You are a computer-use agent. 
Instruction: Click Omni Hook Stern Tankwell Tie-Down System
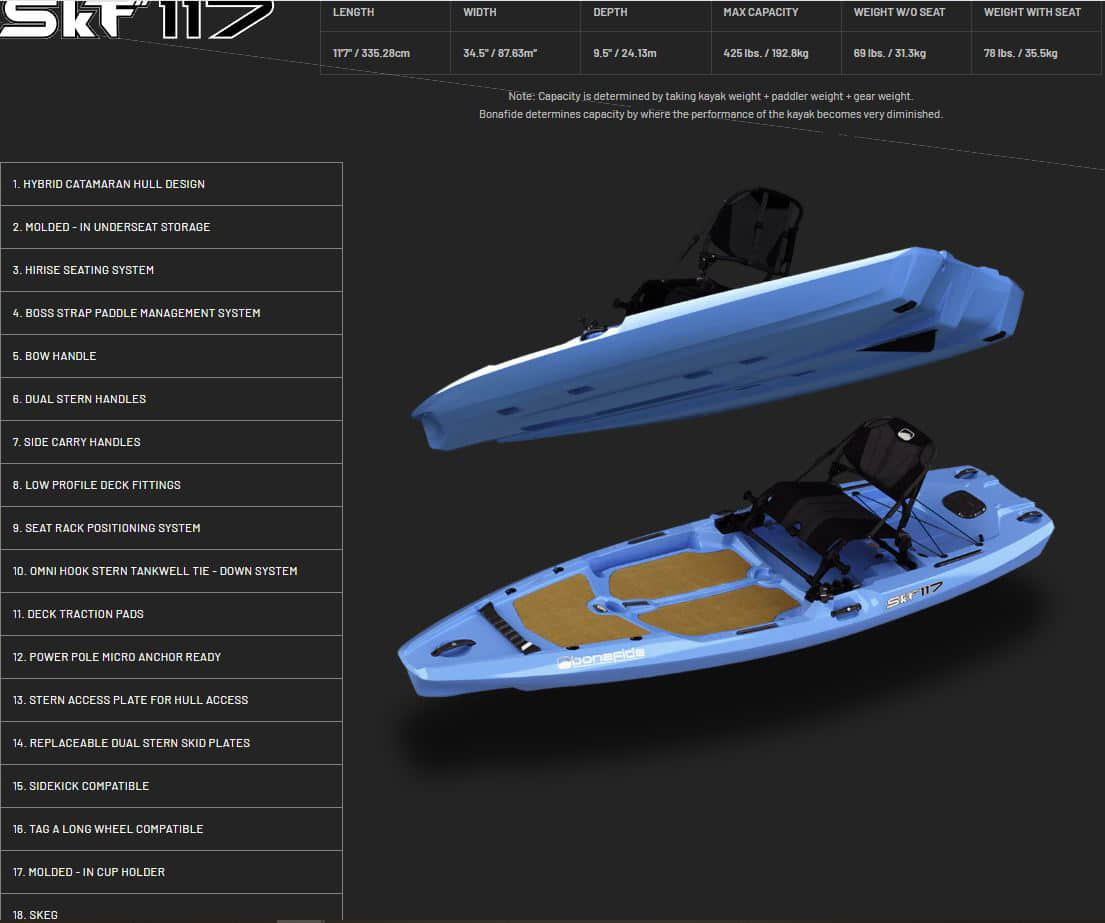click(x=171, y=571)
